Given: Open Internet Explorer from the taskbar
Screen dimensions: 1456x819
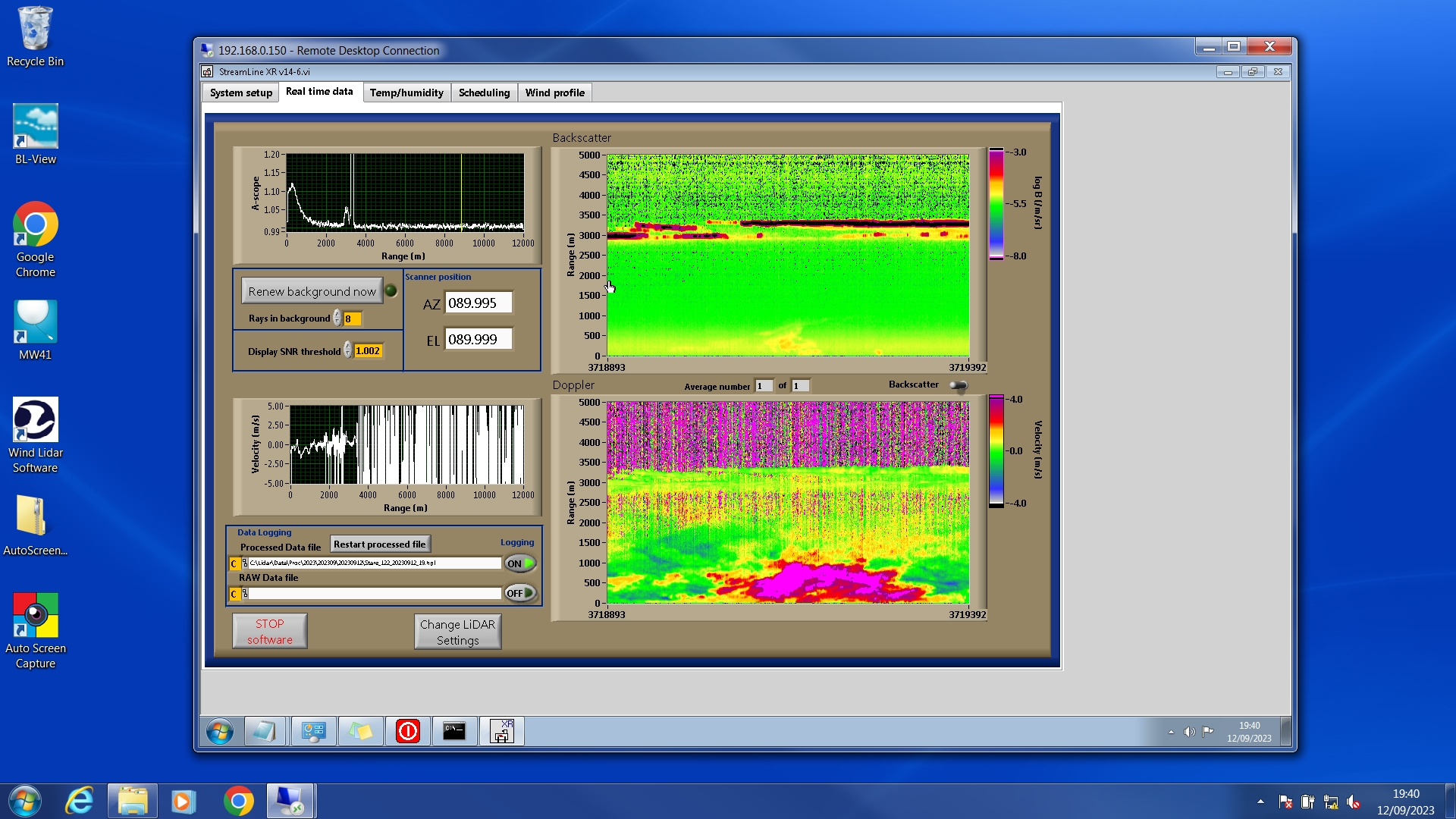Looking at the screenshot, I should tap(80, 801).
